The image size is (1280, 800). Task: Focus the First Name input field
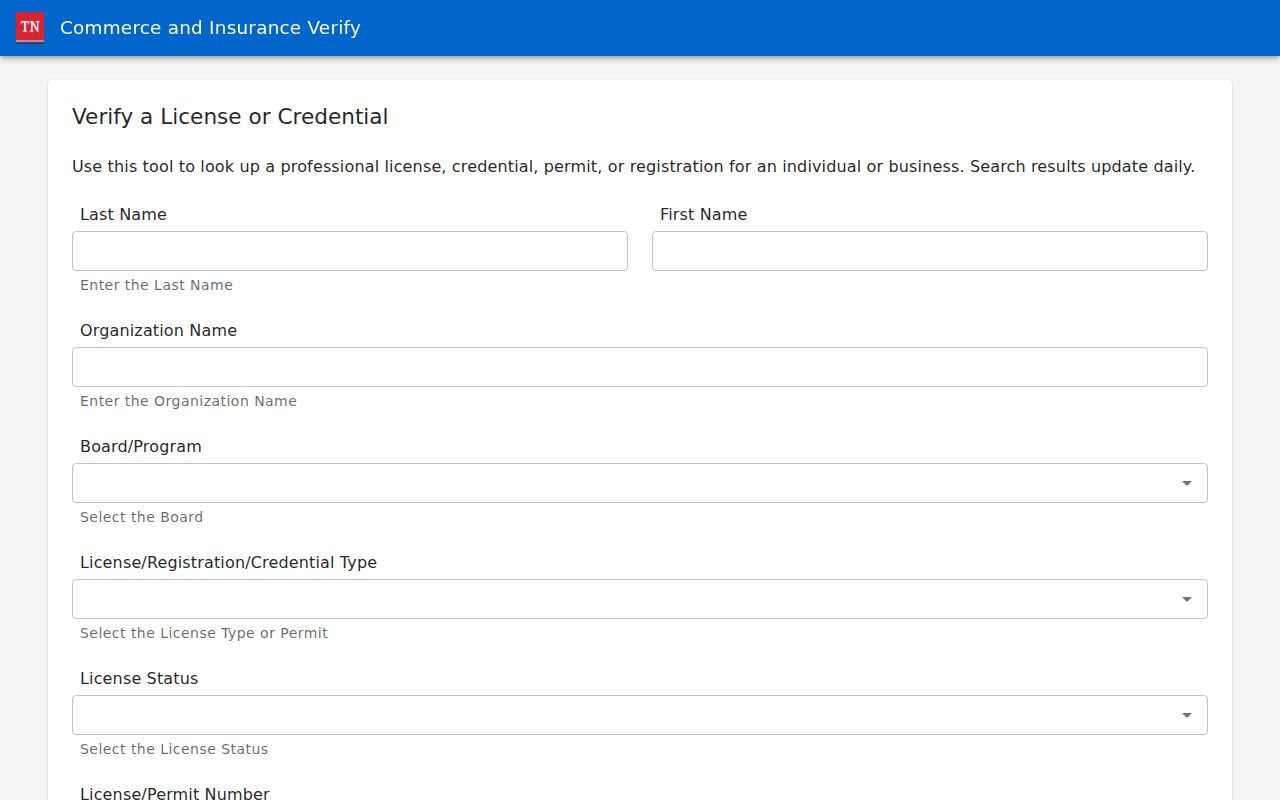930,251
